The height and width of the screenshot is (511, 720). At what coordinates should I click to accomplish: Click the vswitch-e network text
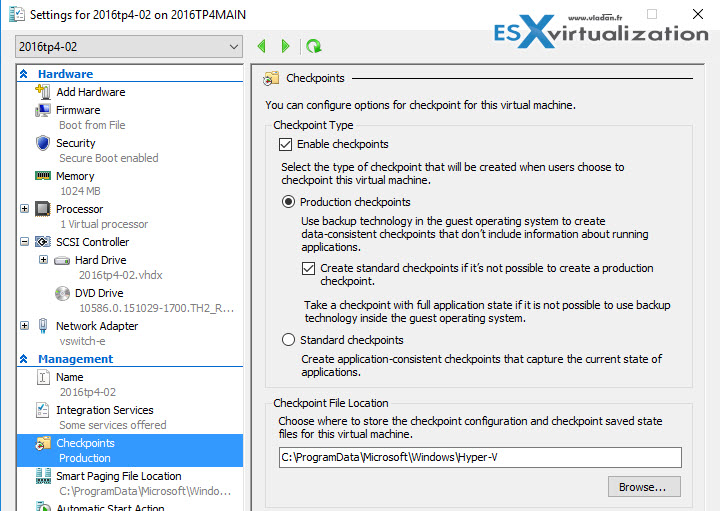[x=82, y=341]
